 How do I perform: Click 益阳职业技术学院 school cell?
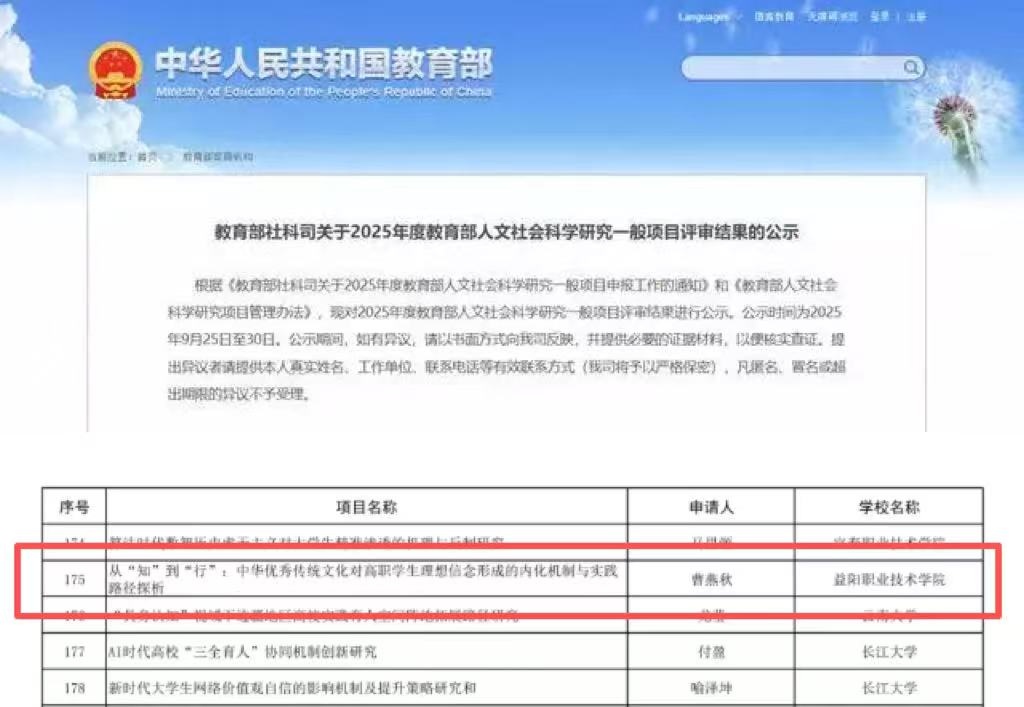889,580
